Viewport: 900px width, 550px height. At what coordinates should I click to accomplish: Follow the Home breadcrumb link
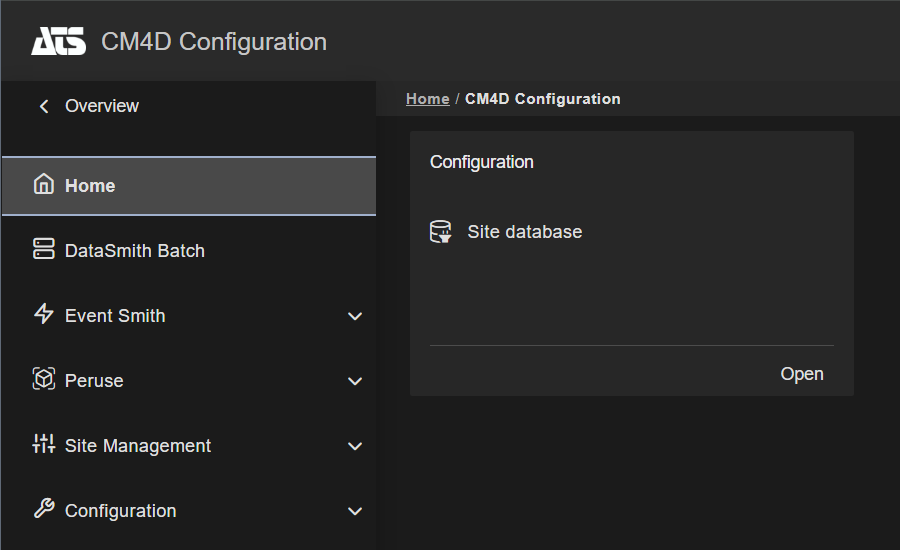[x=427, y=99]
